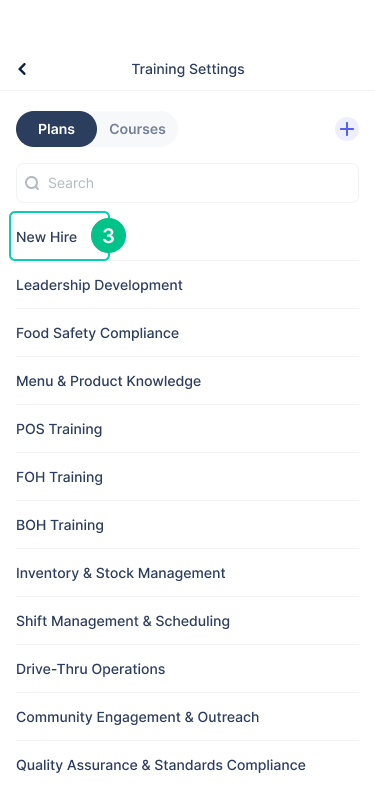Open Quality Assurance & Standards Compliance plan
The image size is (375, 812).
pyautogui.click(x=188, y=765)
